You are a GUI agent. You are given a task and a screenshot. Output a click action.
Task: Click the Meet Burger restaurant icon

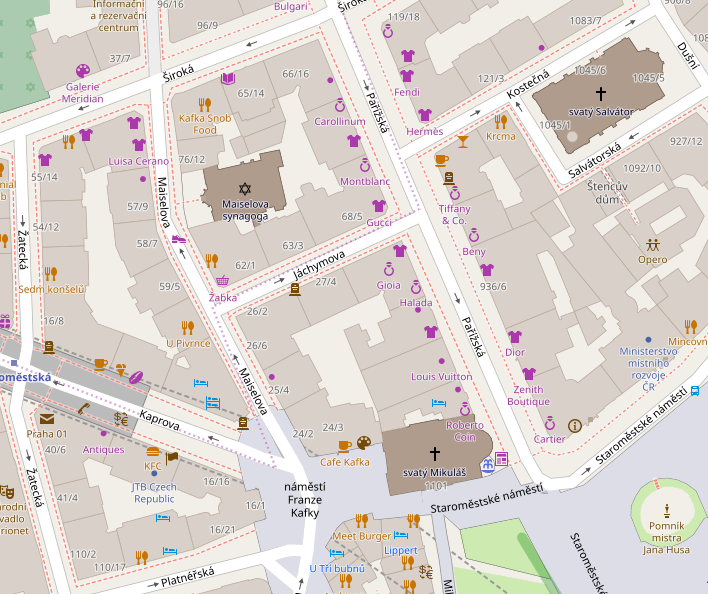tap(362, 520)
